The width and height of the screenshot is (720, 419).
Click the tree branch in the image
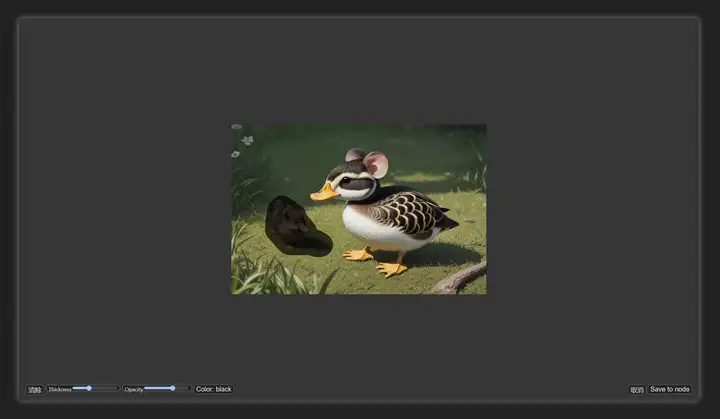(459, 280)
